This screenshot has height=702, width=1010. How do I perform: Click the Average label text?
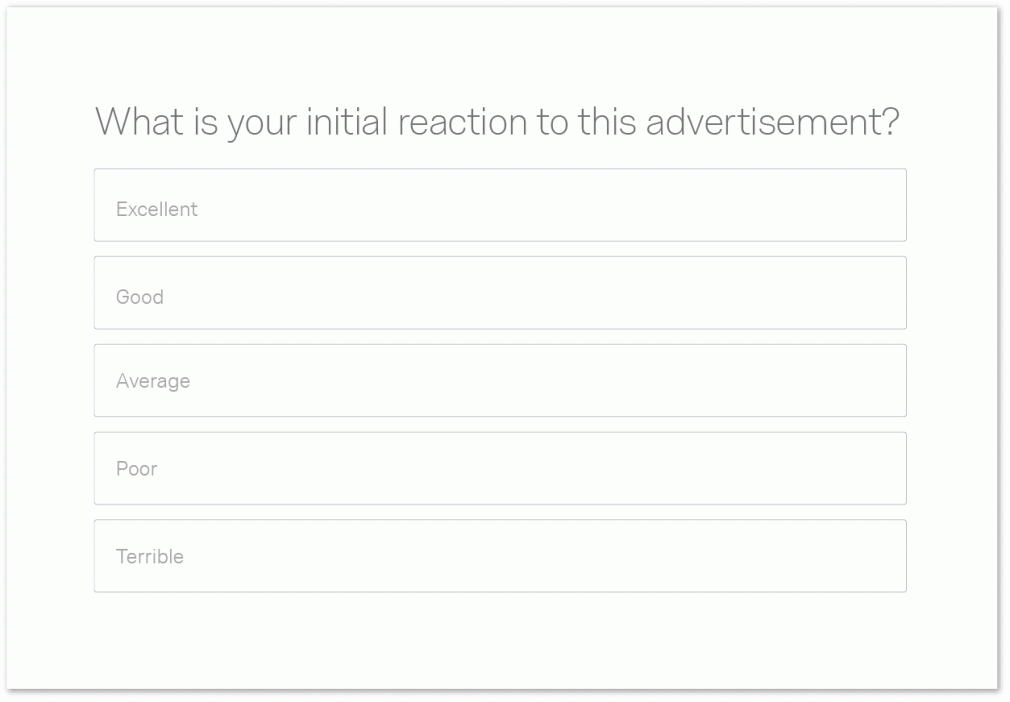pyautogui.click(x=153, y=381)
